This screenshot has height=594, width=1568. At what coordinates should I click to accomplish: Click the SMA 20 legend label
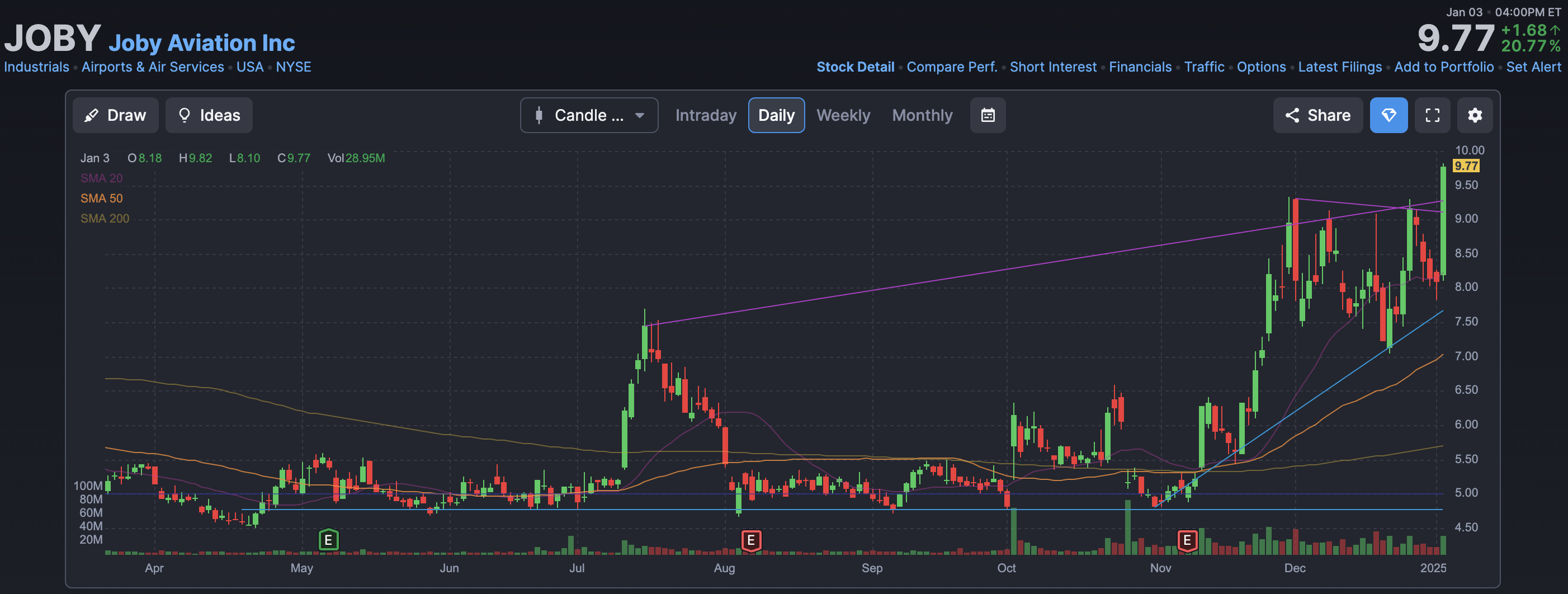click(102, 178)
